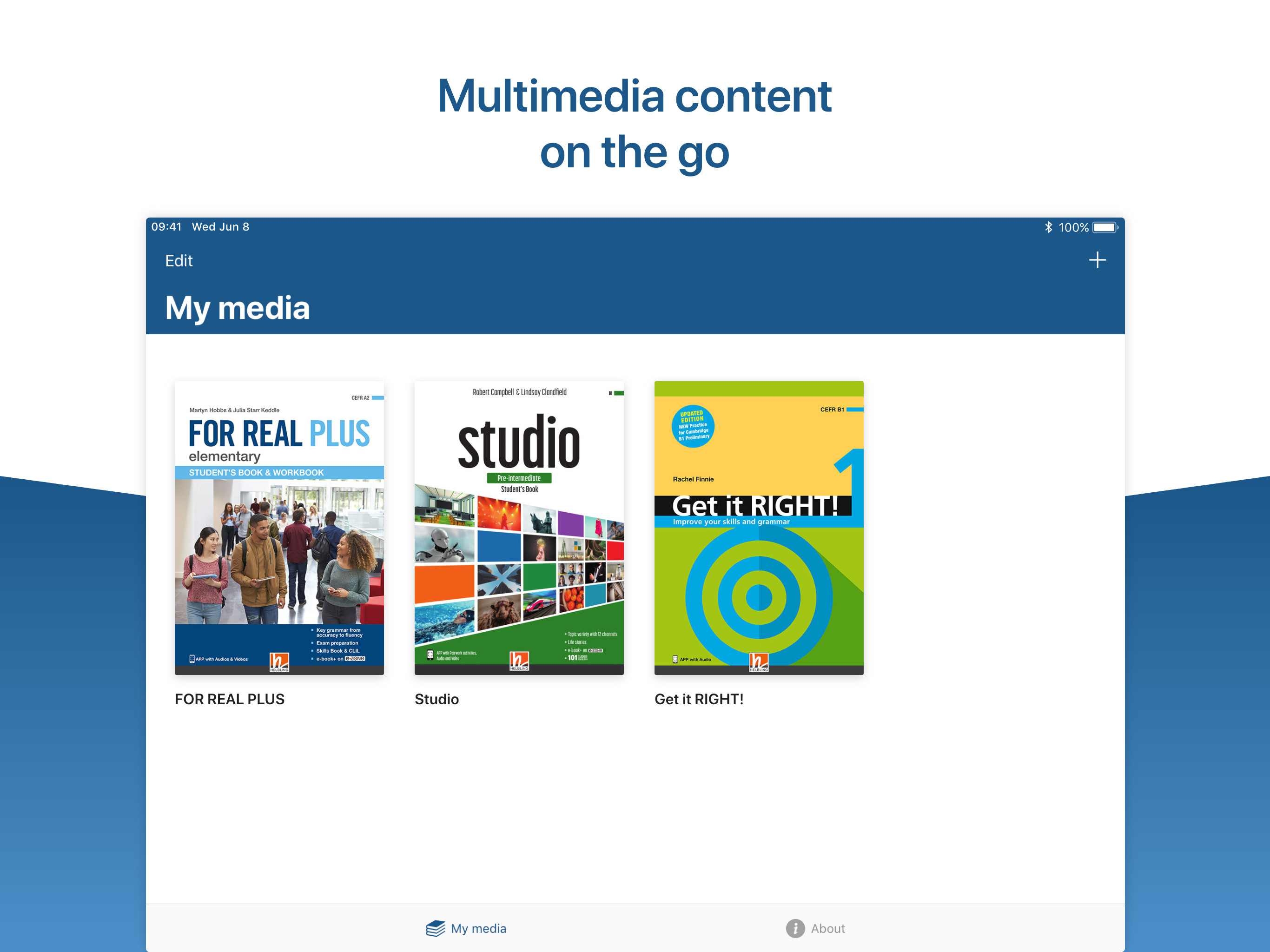The height and width of the screenshot is (952, 1270).
Task: Tap the Bluetooth status icon
Action: [1048, 227]
